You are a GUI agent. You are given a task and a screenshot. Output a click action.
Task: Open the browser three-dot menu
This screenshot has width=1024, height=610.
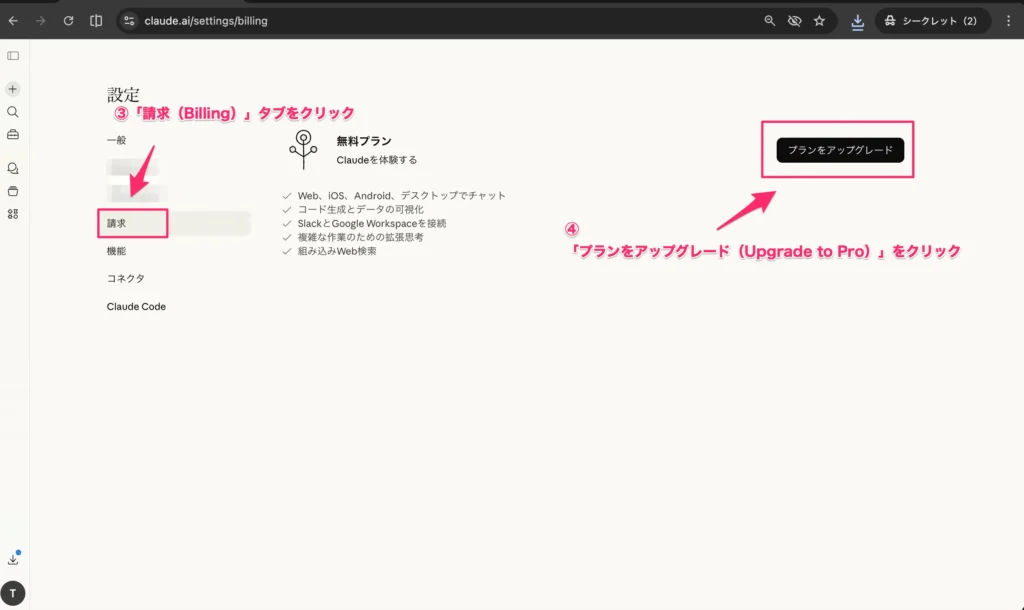tap(1011, 19)
